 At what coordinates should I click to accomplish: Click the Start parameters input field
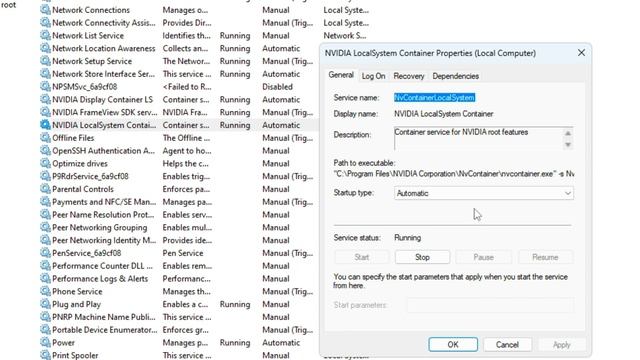click(x=490, y=305)
